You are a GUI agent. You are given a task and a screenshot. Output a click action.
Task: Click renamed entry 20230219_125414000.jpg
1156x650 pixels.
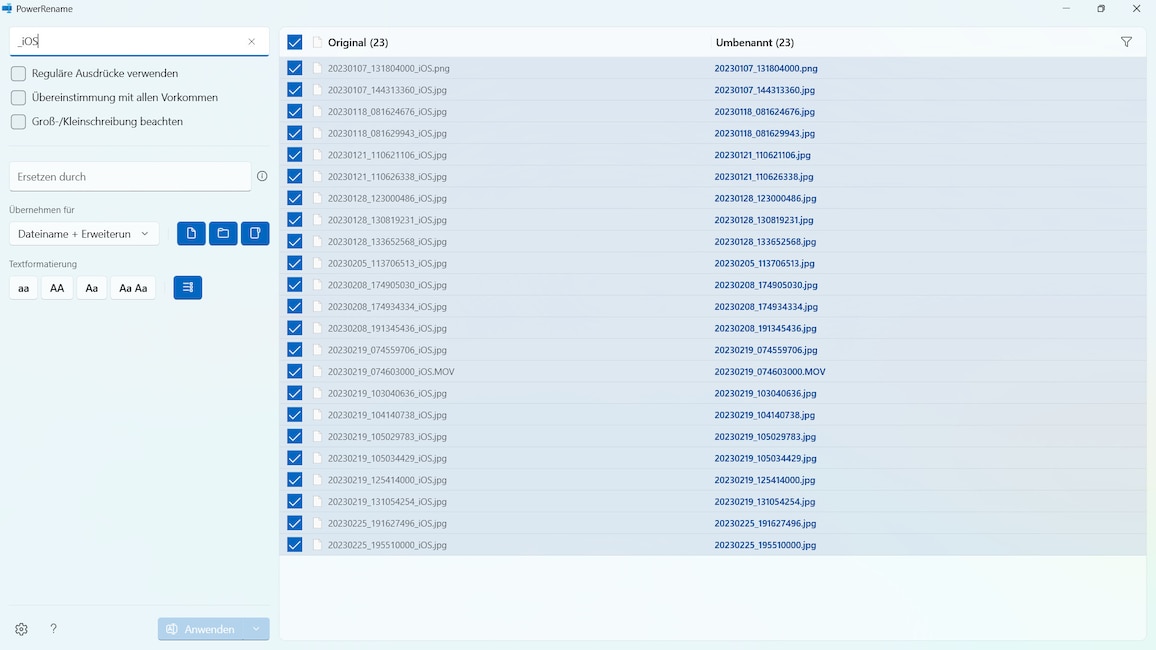click(x=765, y=480)
